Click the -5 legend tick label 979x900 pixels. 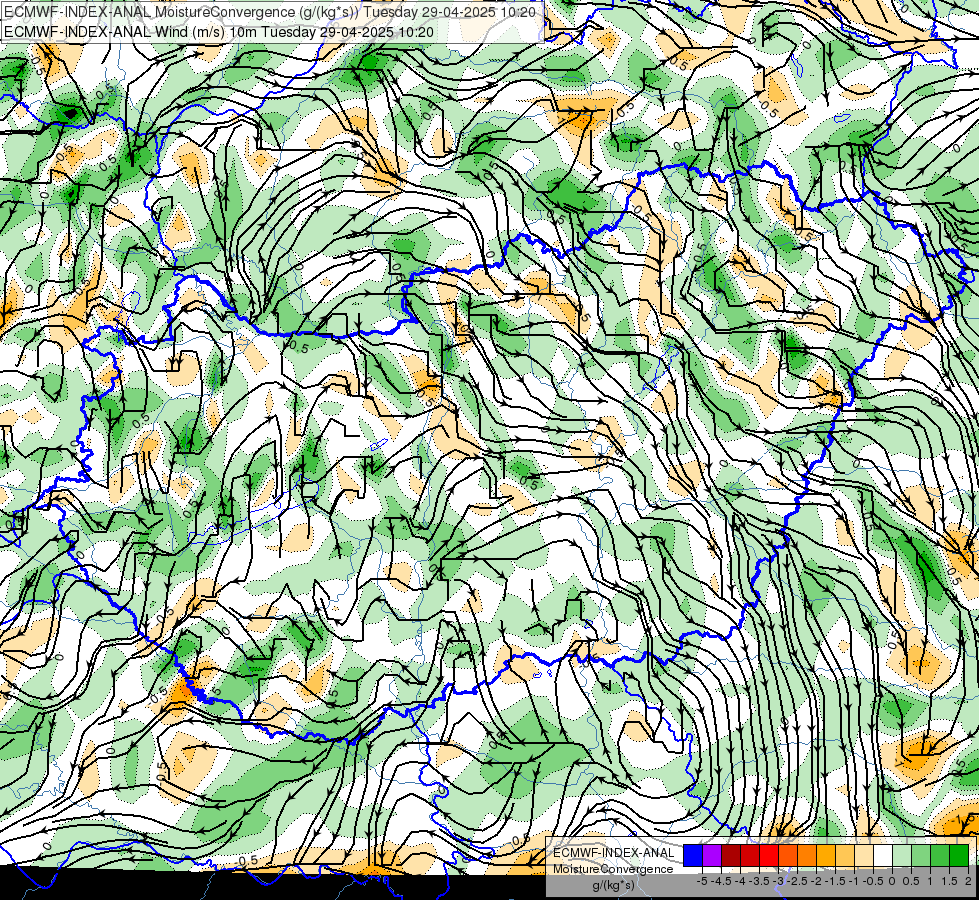pyautogui.click(x=702, y=881)
